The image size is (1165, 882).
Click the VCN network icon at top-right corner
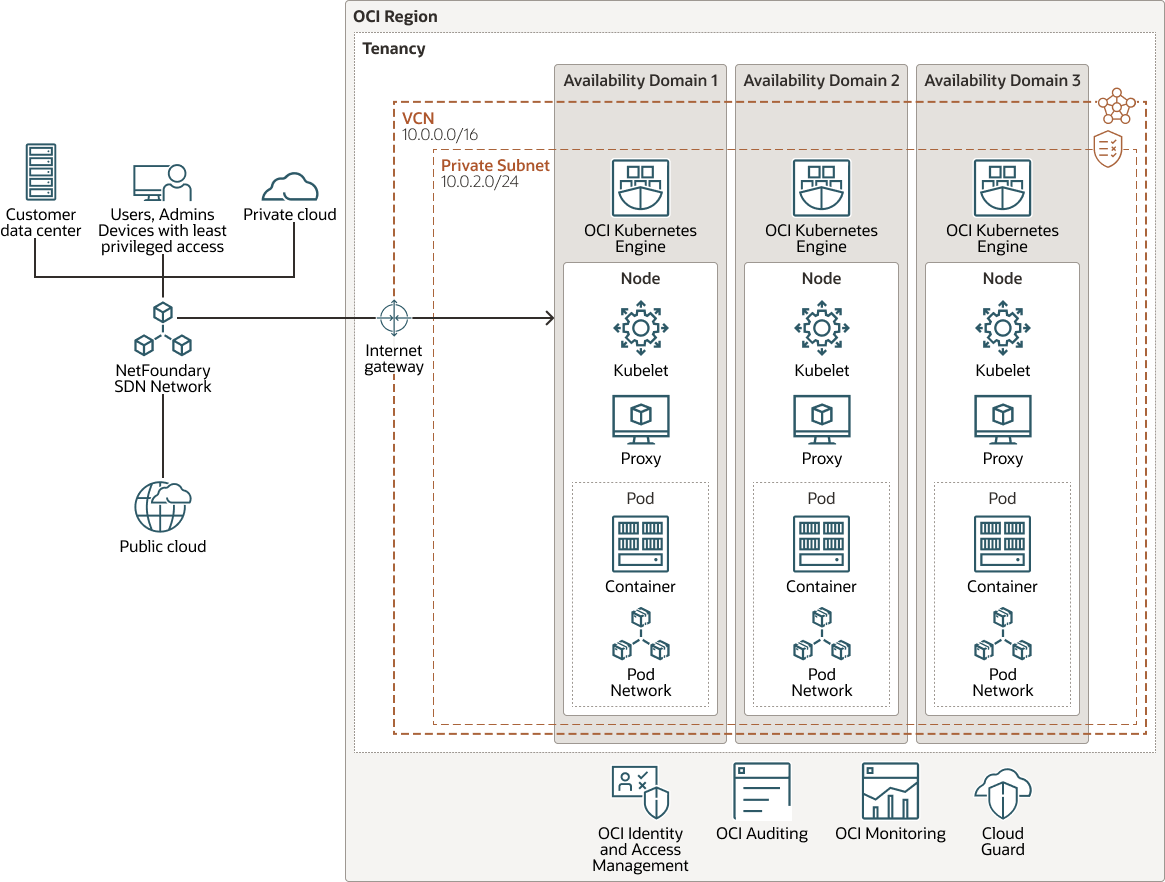[x=1117, y=106]
